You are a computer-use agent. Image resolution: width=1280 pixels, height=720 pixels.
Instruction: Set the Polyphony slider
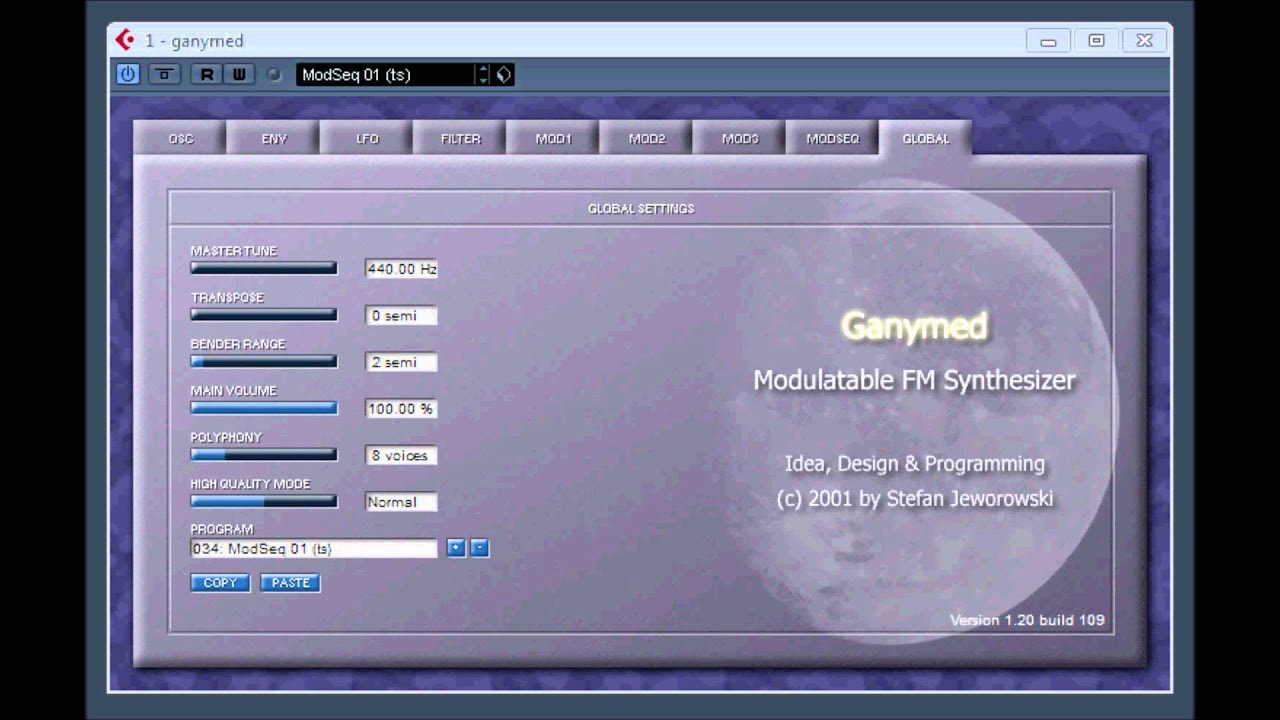point(264,455)
